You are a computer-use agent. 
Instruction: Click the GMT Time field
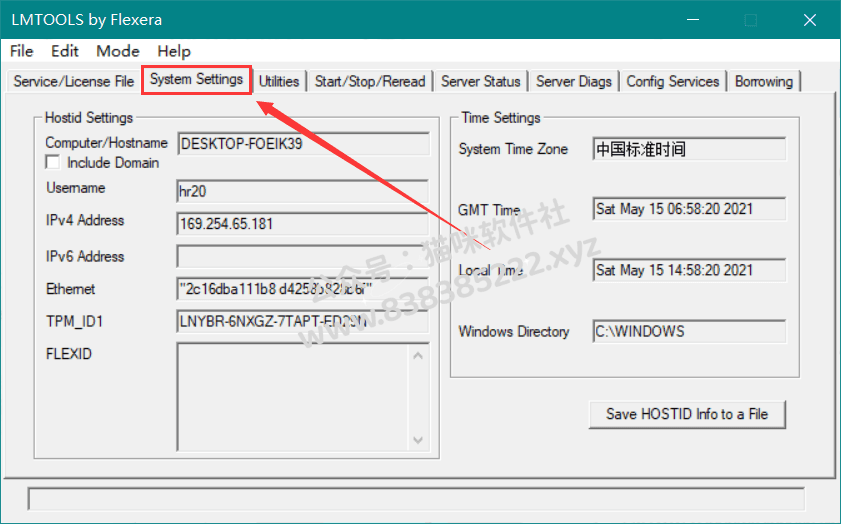[689, 209]
